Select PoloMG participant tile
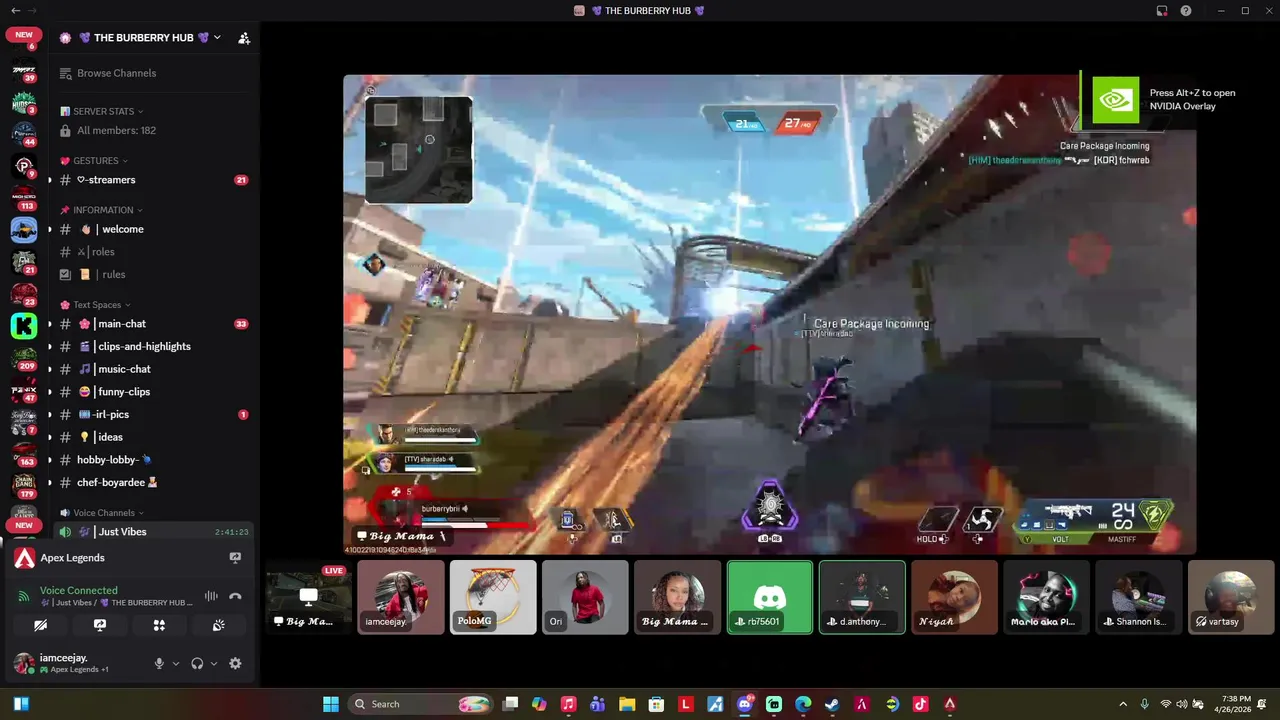Image resolution: width=1280 pixels, height=720 pixels. pos(493,597)
